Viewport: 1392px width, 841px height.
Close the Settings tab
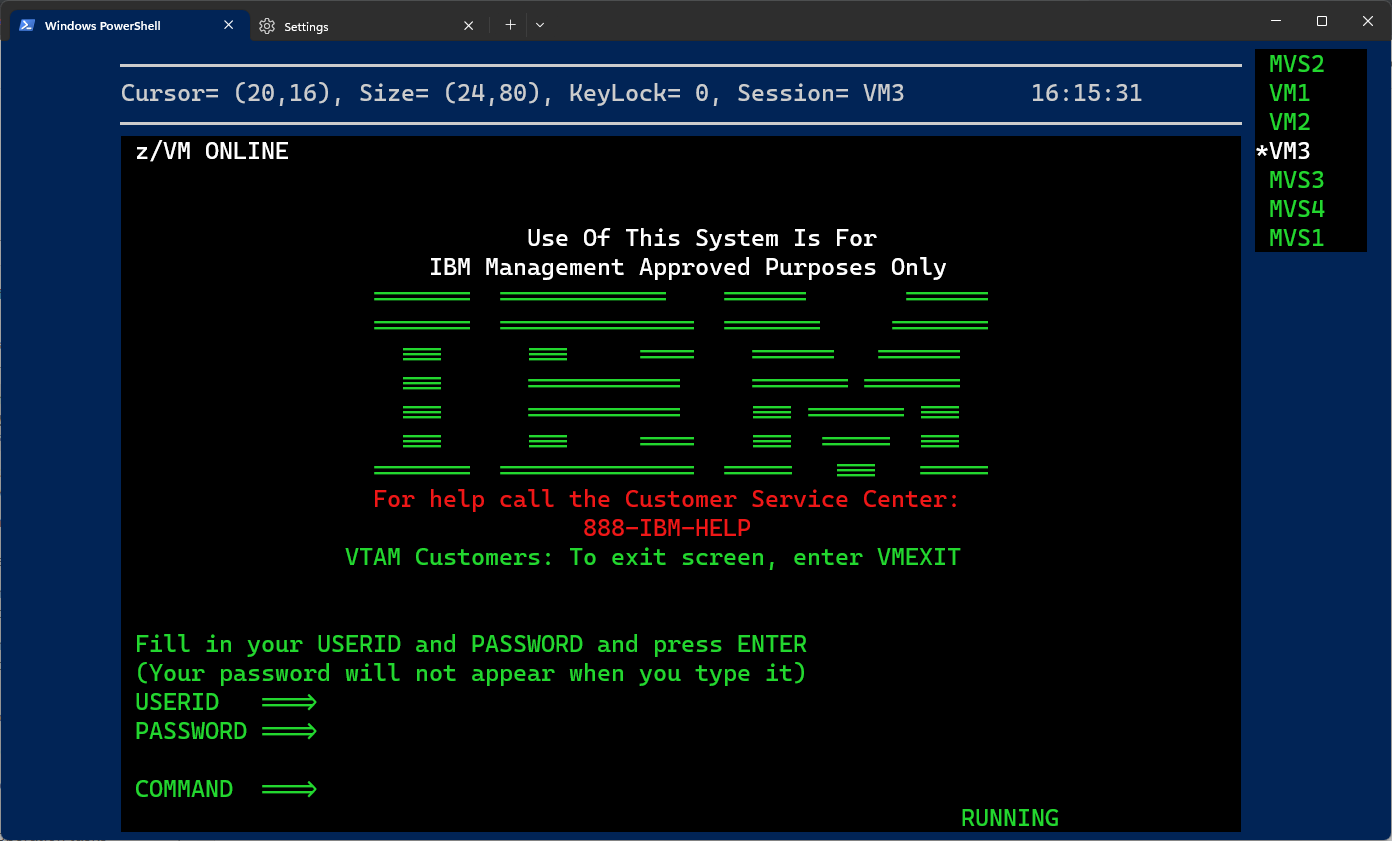click(x=469, y=26)
